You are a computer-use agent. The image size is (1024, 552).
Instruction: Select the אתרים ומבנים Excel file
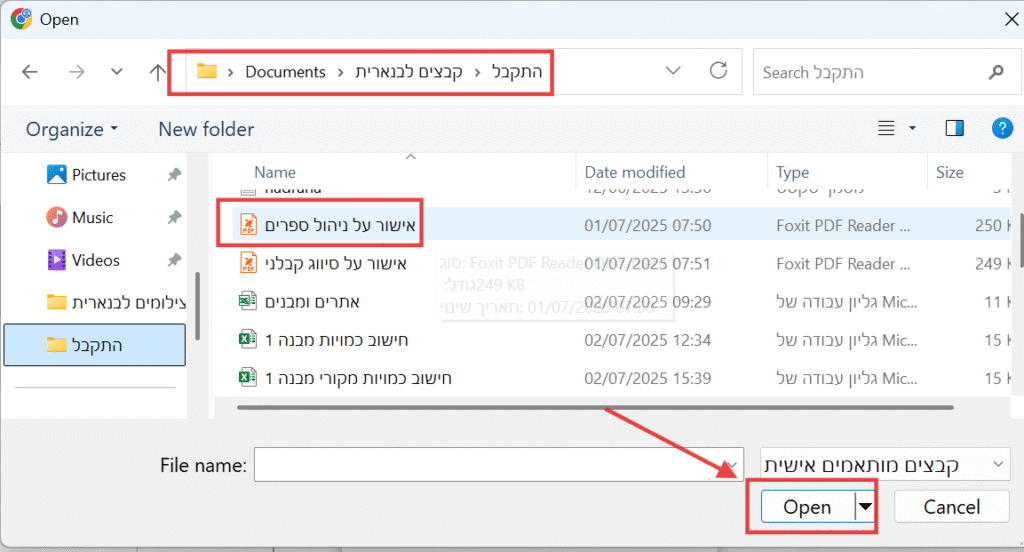(x=312, y=302)
